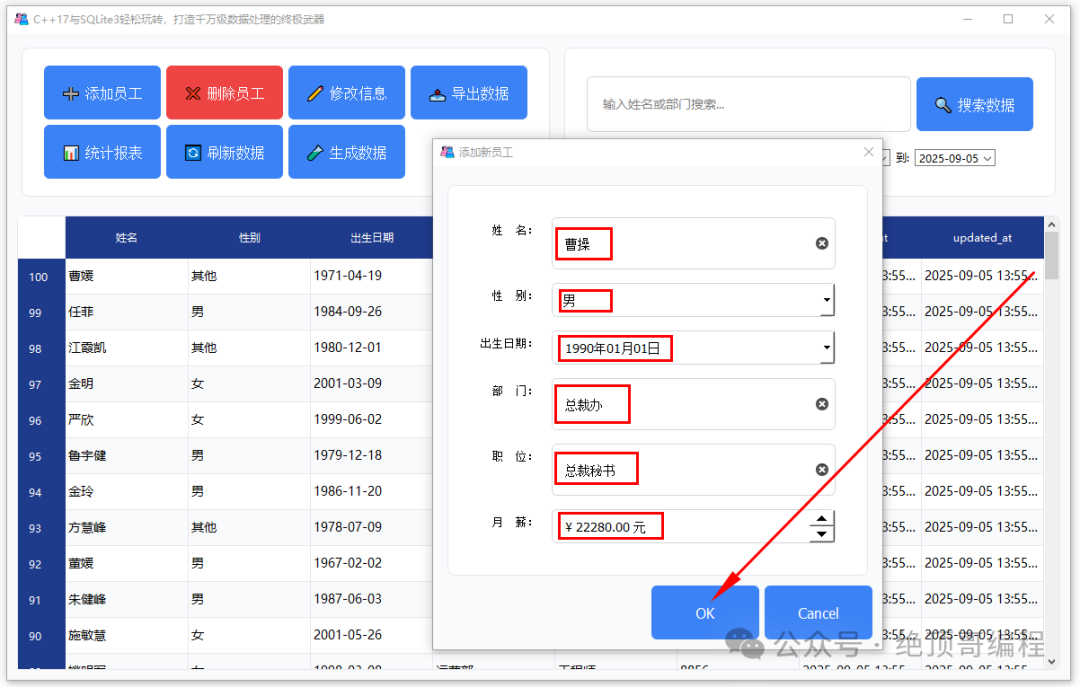The height and width of the screenshot is (687, 1080).
Task: Clear the 职位 position field
Action: pyautogui.click(x=822, y=469)
